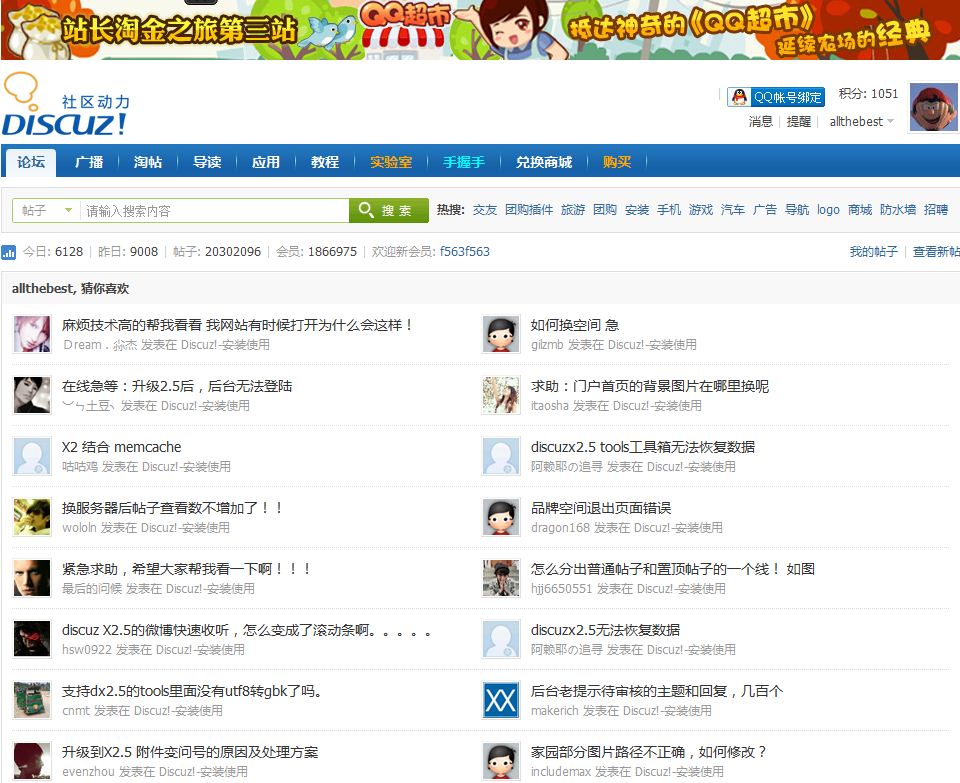960x783 pixels.
Task: Open post 家园部分图片路径不正确，如何修改
Action: tap(648, 752)
